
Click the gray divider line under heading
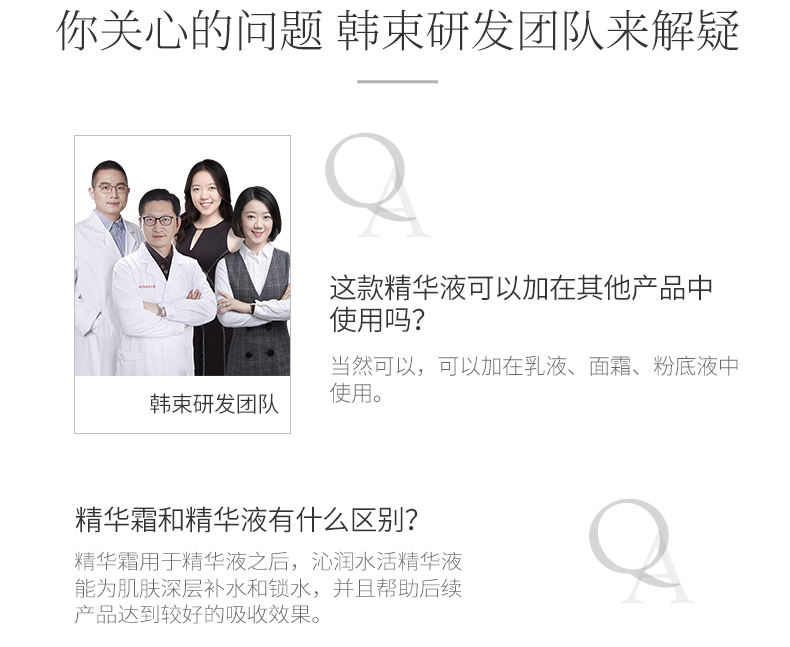[397, 81]
